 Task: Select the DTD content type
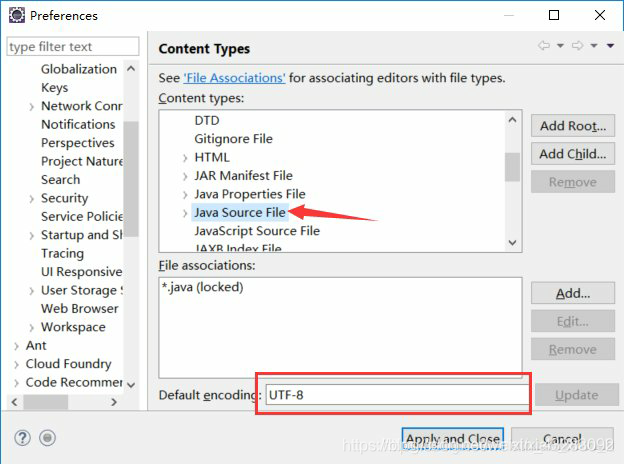pyautogui.click(x=207, y=121)
